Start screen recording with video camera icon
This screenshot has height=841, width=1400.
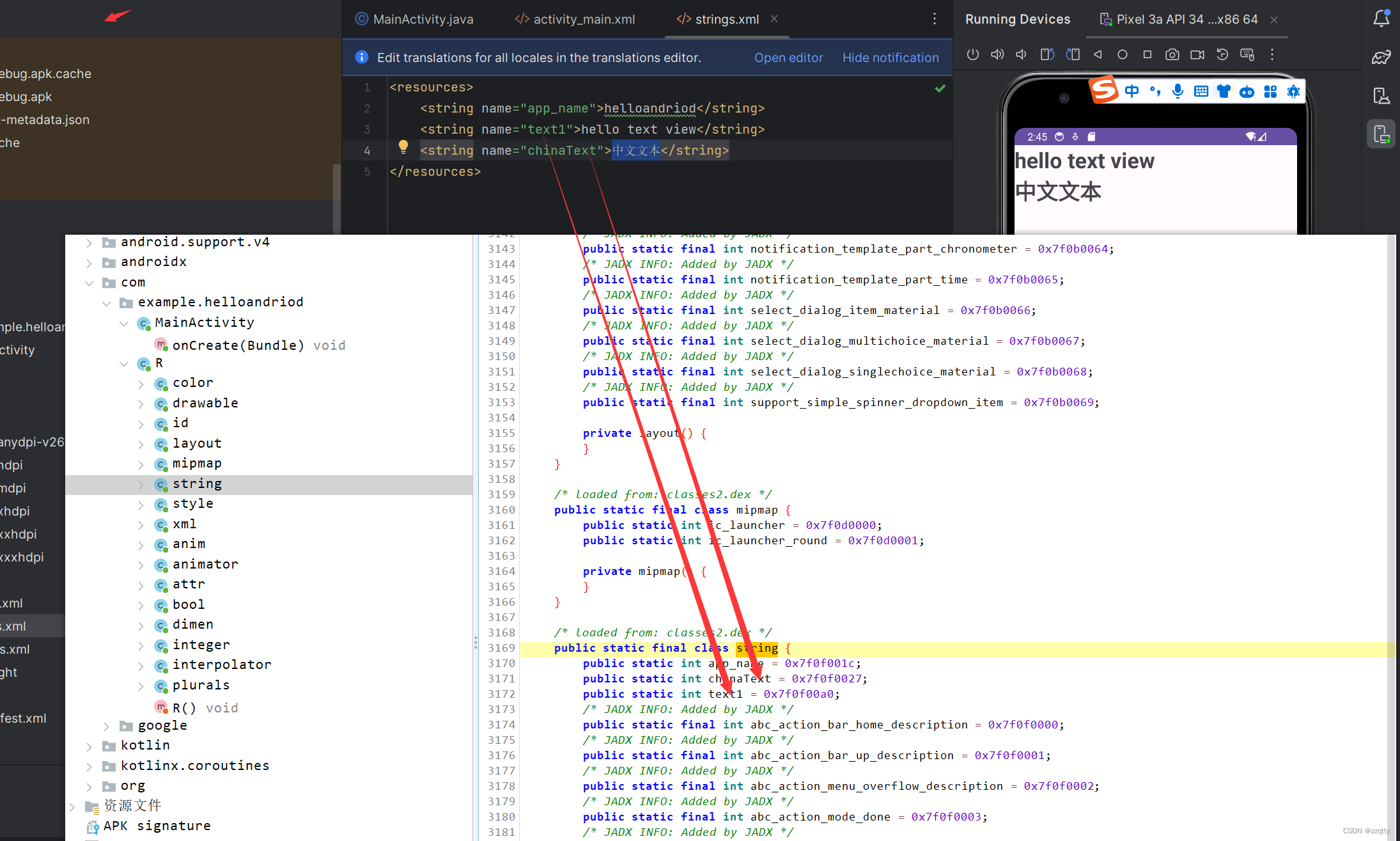[1197, 55]
